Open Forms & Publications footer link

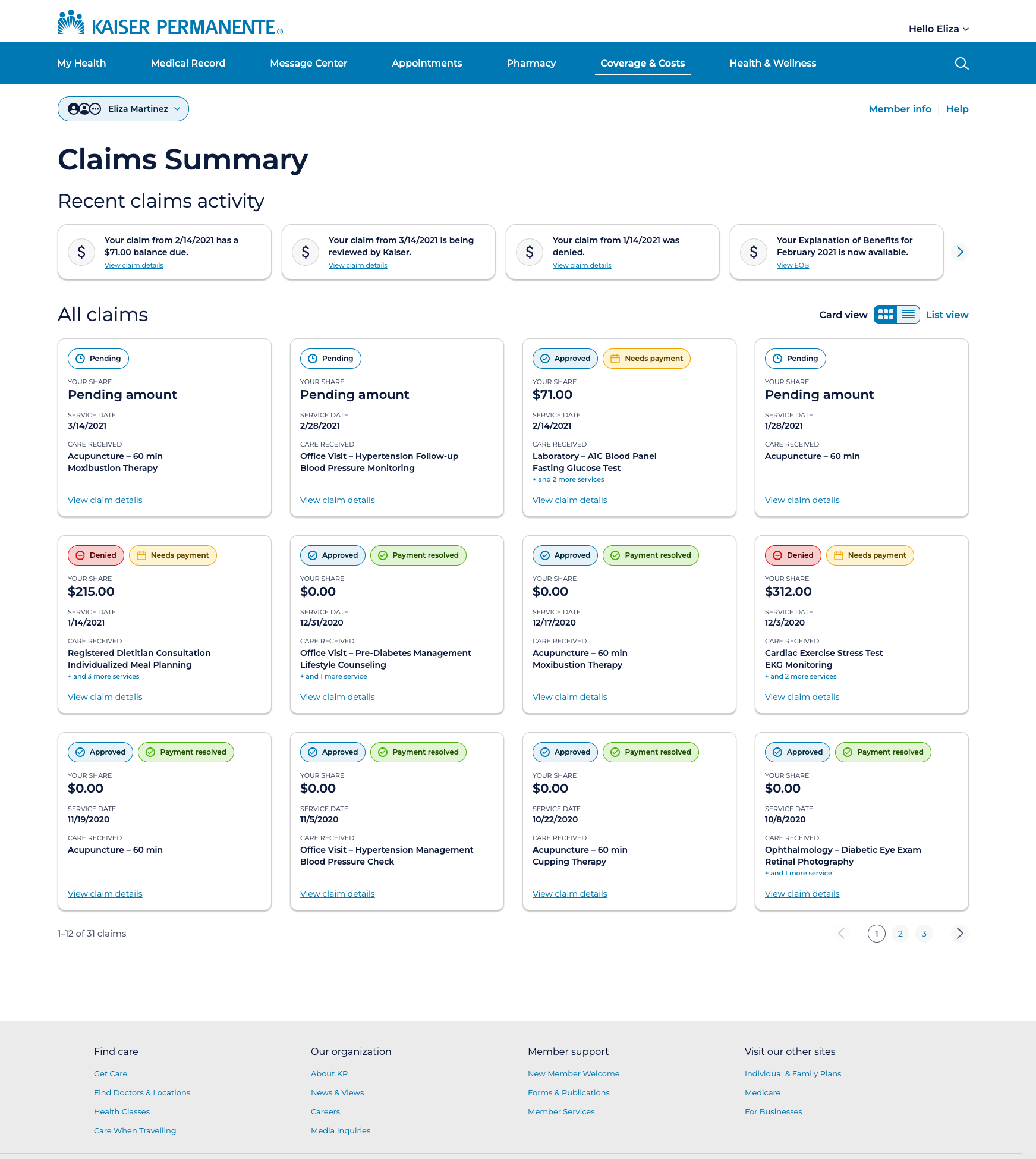[569, 1092]
